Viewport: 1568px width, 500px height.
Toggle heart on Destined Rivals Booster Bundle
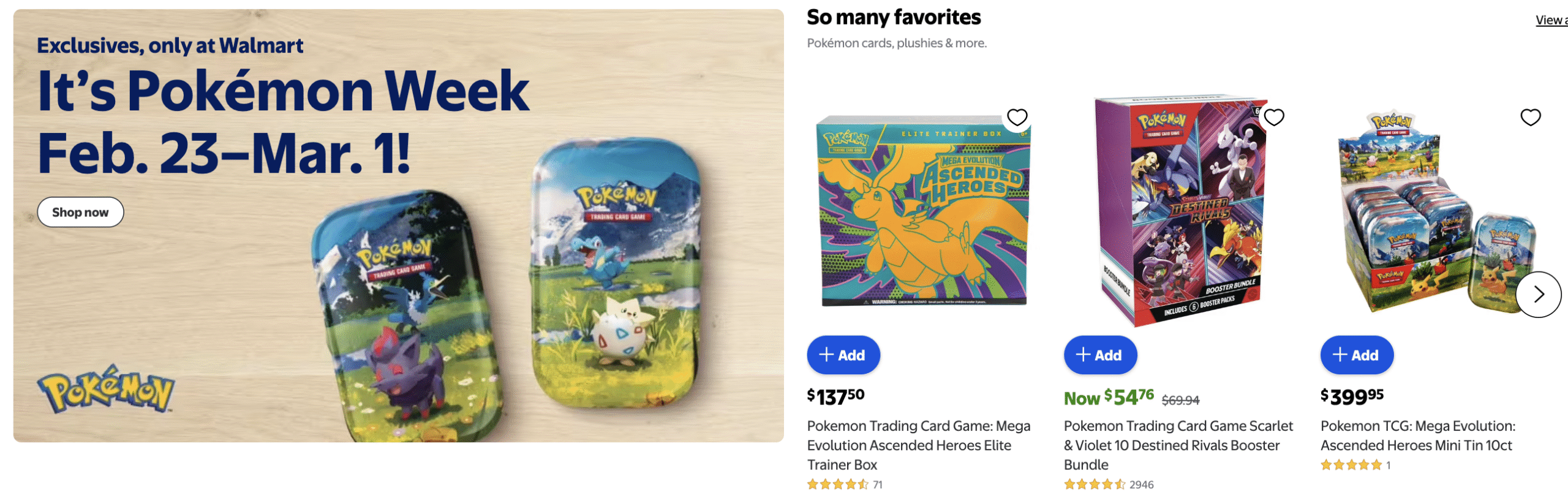pos(1273,117)
